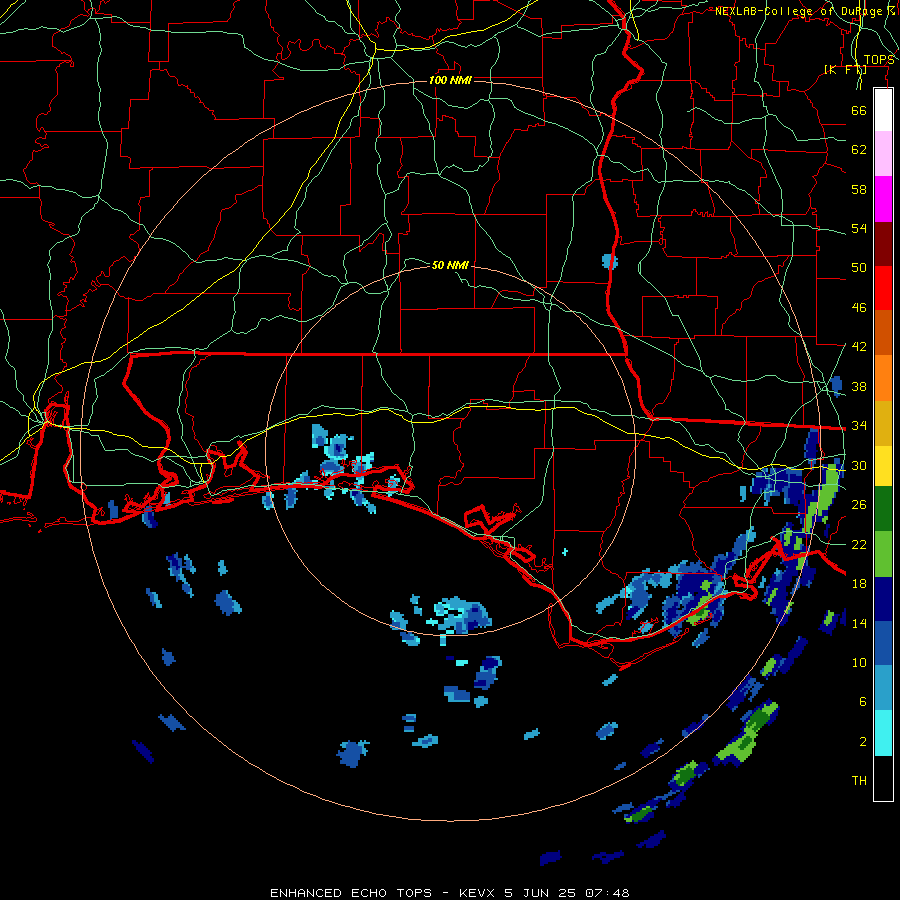Click the medium blue legend swatch

pyautogui.click(x=883, y=643)
